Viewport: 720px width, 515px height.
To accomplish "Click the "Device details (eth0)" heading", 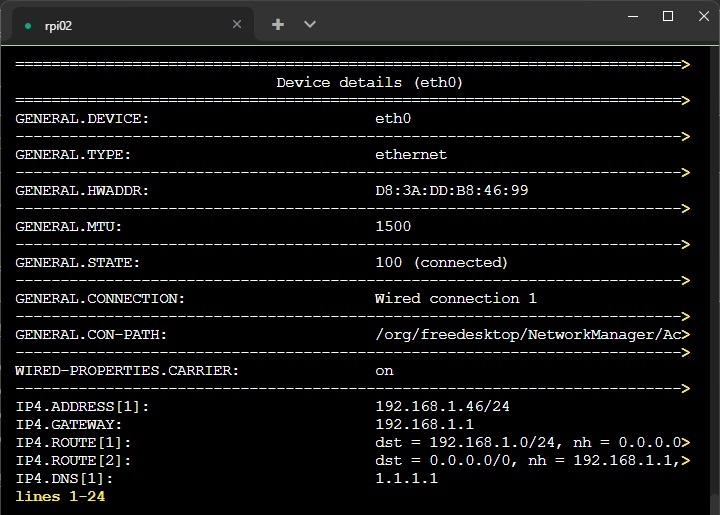I will [x=369, y=82].
